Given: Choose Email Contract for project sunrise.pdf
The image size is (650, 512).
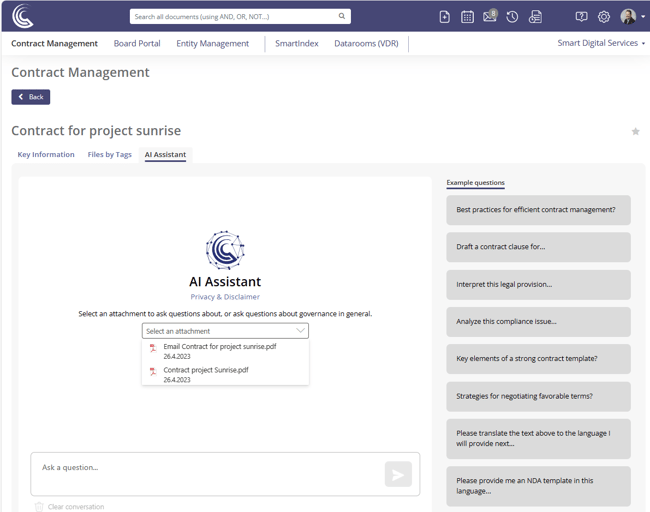Looking at the screenshot, I should [225, 351].
